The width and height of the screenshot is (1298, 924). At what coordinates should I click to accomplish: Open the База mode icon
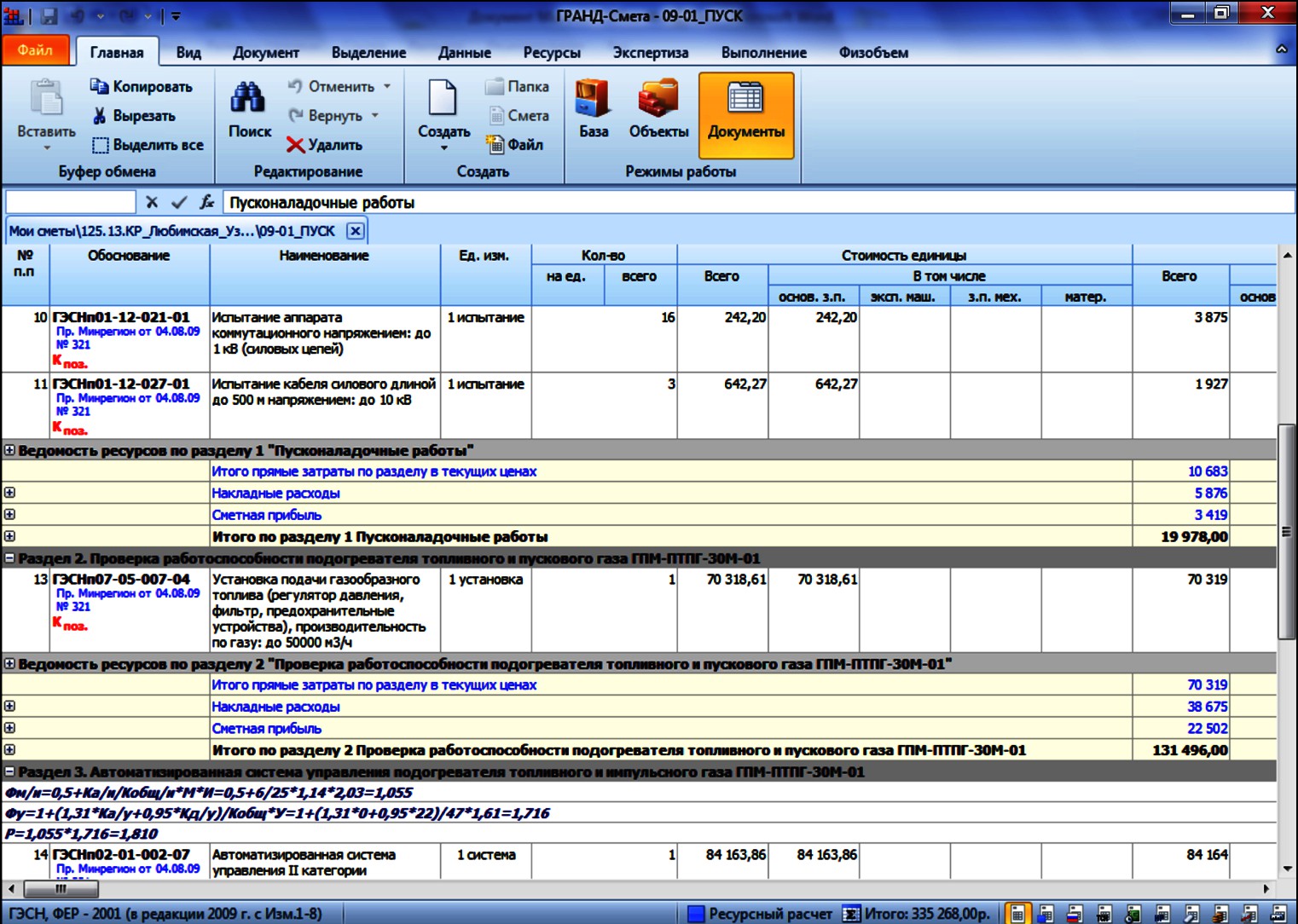[593, 99]
